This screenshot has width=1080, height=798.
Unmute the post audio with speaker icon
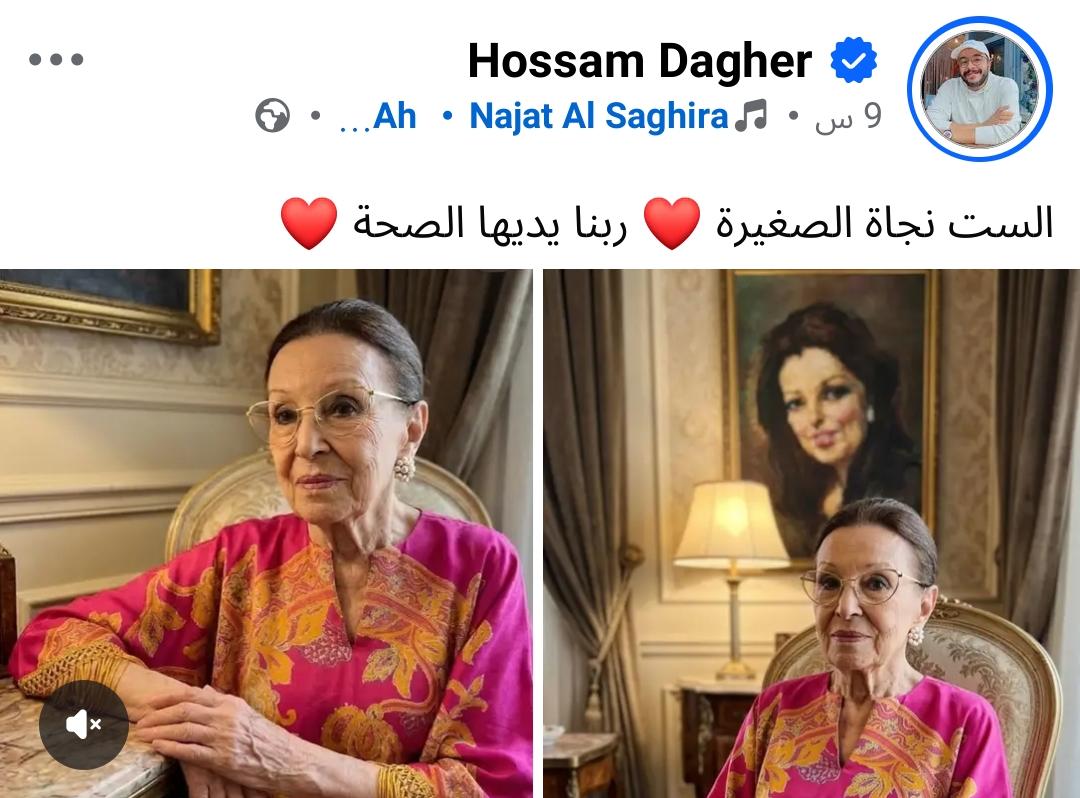pyautogui.click(x=83, y=724)
